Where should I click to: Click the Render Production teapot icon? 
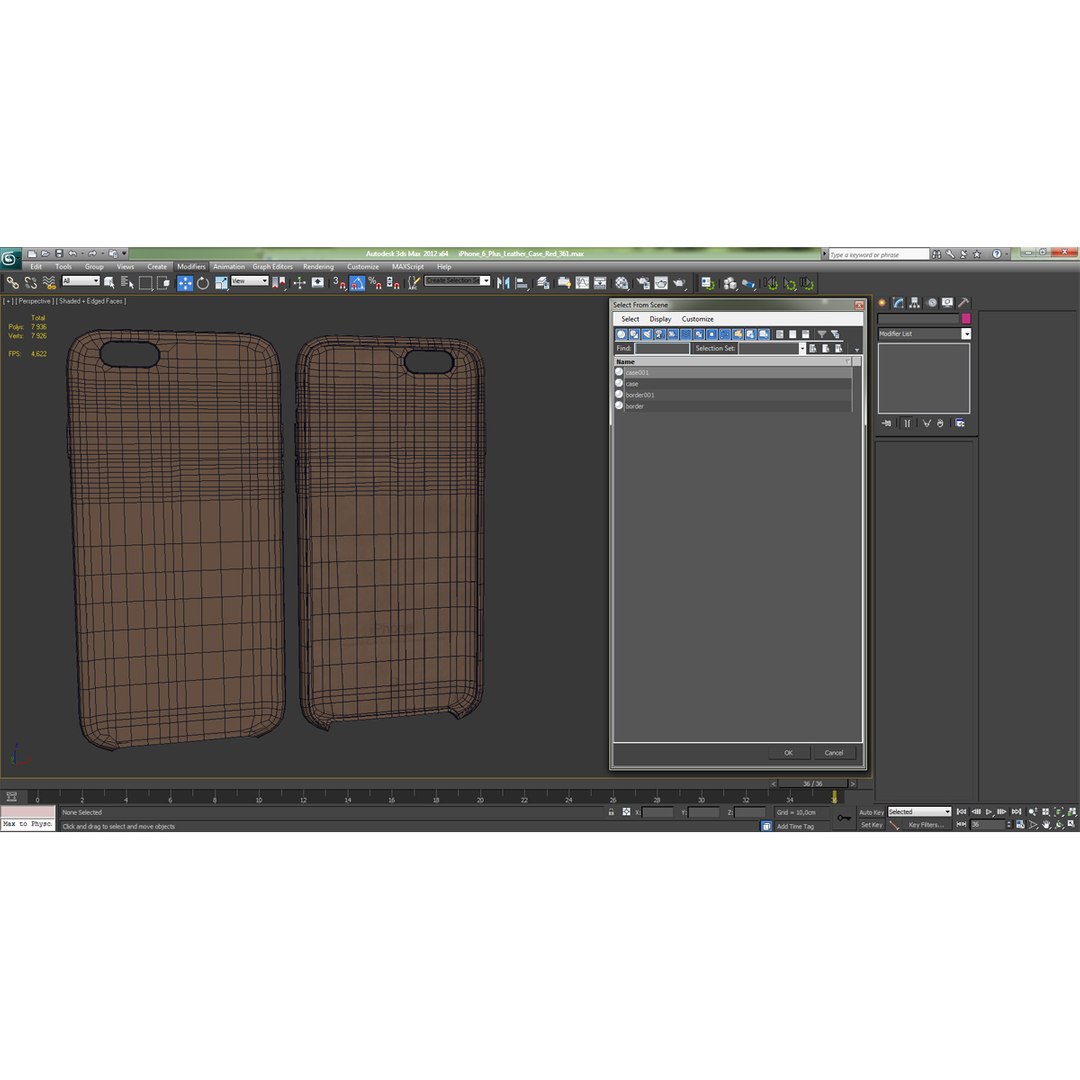680,283
